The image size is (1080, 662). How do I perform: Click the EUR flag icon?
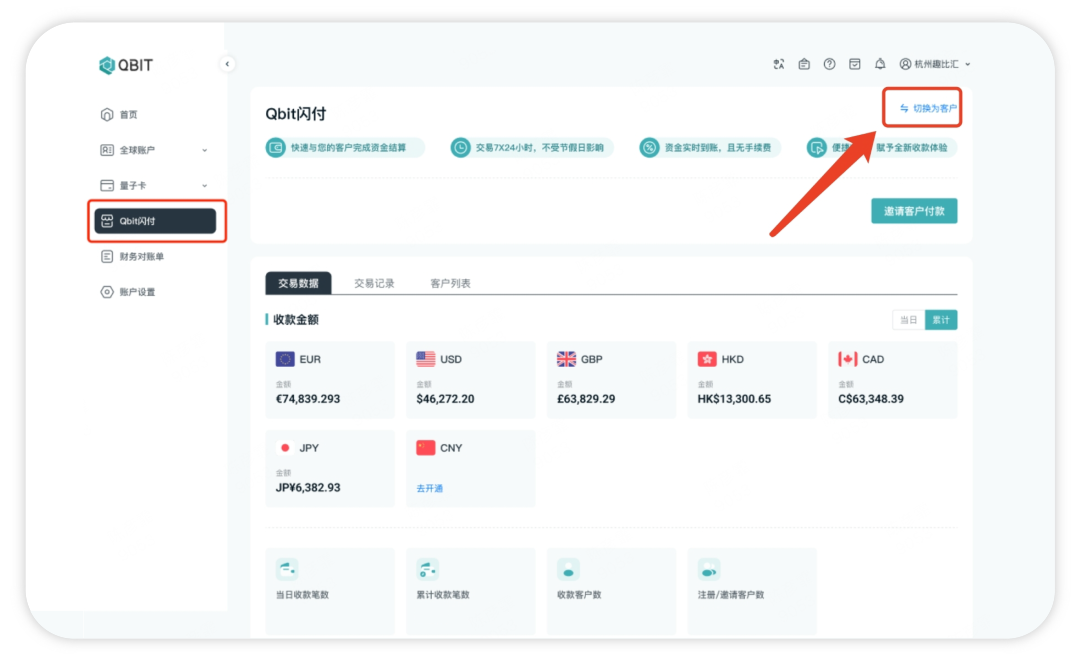point(285,359)
